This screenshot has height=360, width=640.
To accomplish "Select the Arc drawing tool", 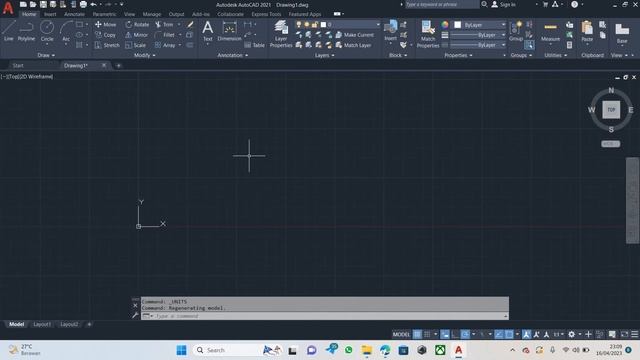I will (x=66, y=31).
